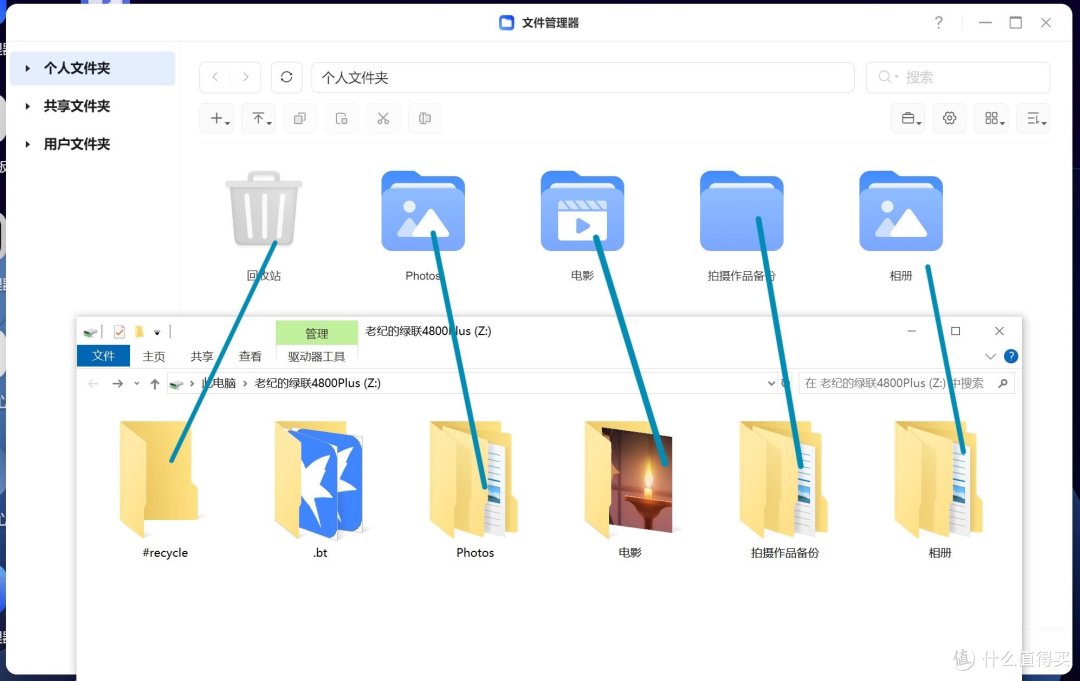Open the quick access toolbar dropdown
The height and width of the screenshot is (681, 1080).
pos(157,333)
